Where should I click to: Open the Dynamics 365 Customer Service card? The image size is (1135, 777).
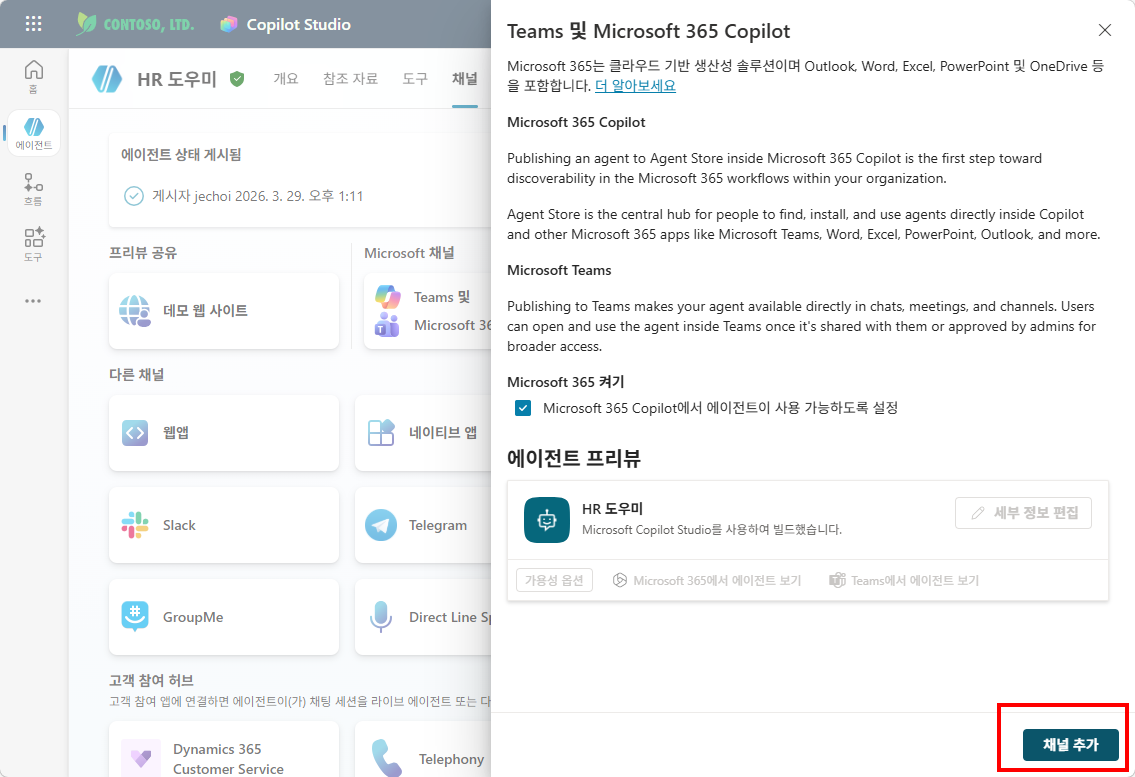[224, 749]
